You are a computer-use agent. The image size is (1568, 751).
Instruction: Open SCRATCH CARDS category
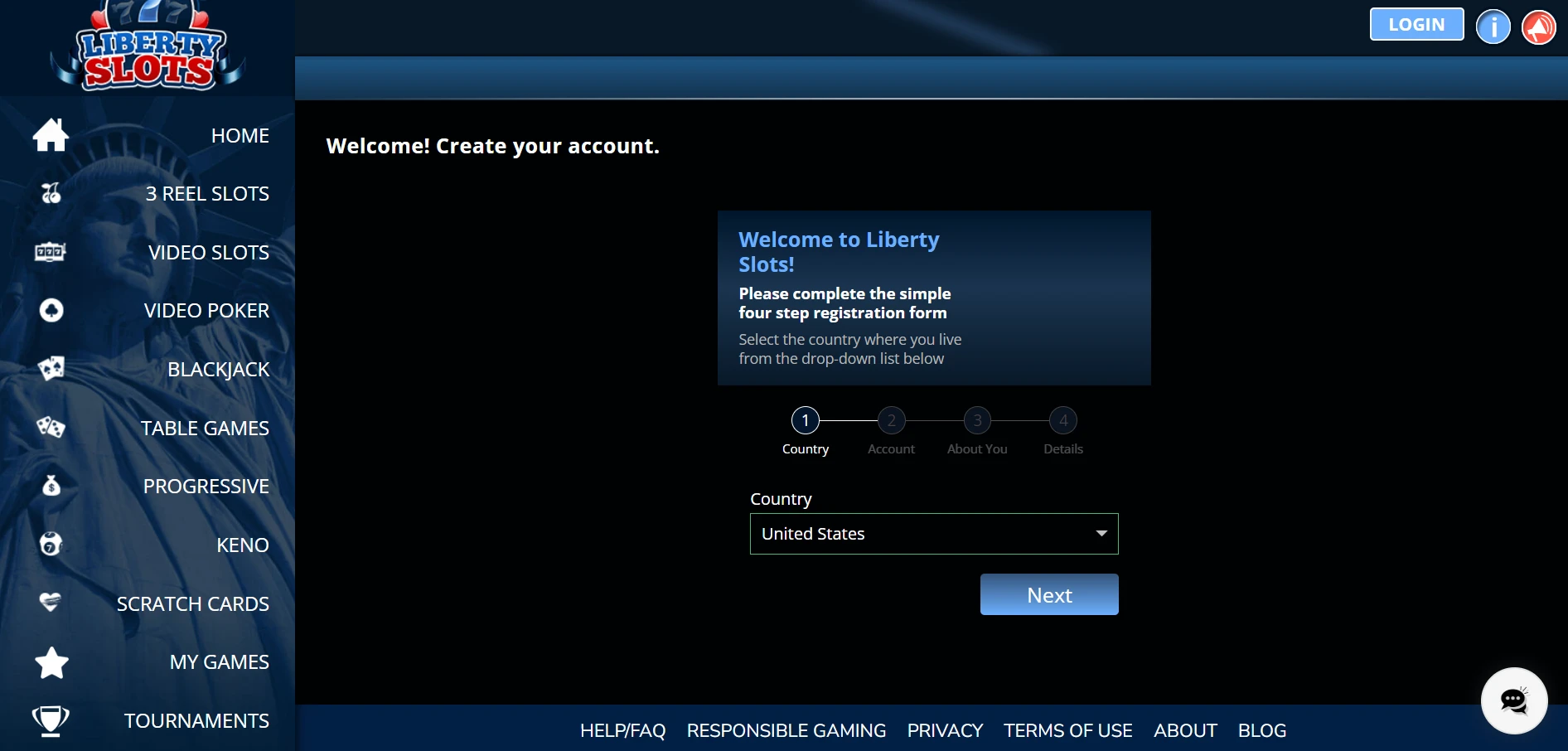[x=193, y=604]
